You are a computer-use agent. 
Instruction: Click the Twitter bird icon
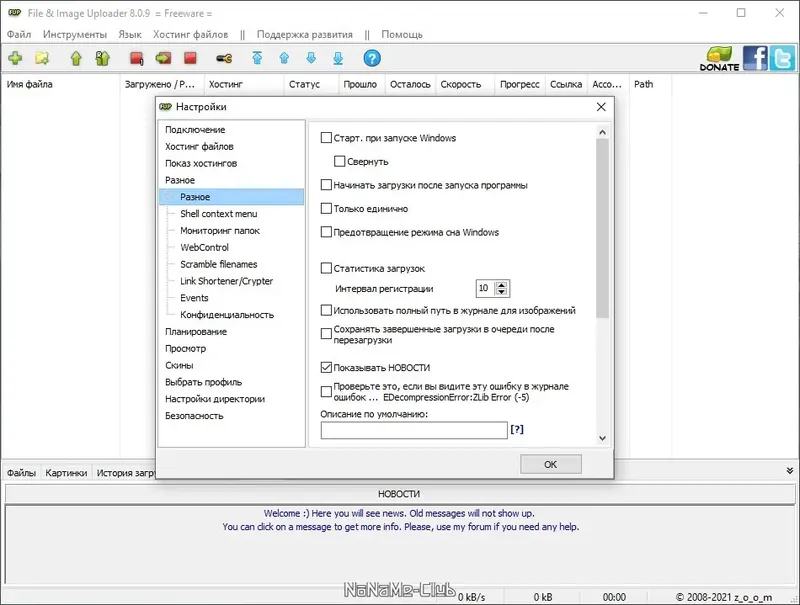[783, 58]
